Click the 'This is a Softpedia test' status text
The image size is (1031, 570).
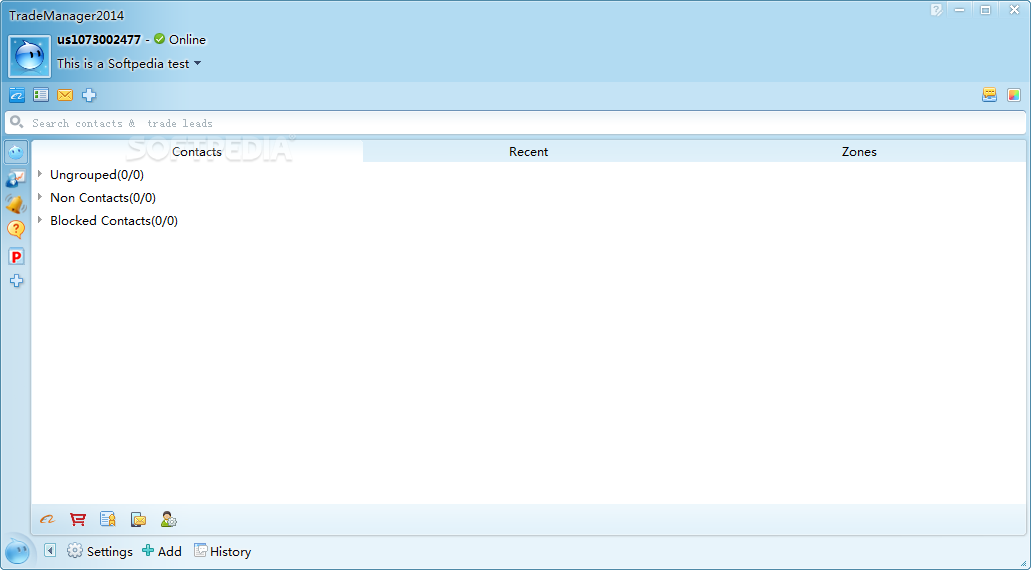pos(123,64)
